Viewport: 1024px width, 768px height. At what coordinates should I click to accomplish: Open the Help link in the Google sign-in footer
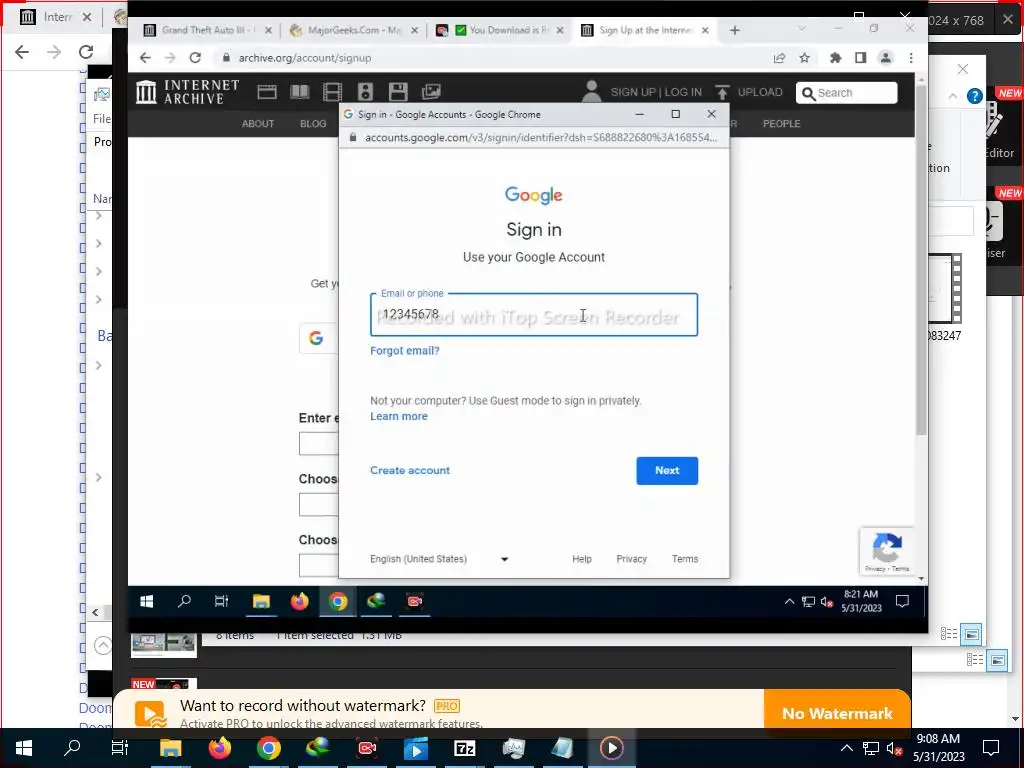click(x=581, y=559)
